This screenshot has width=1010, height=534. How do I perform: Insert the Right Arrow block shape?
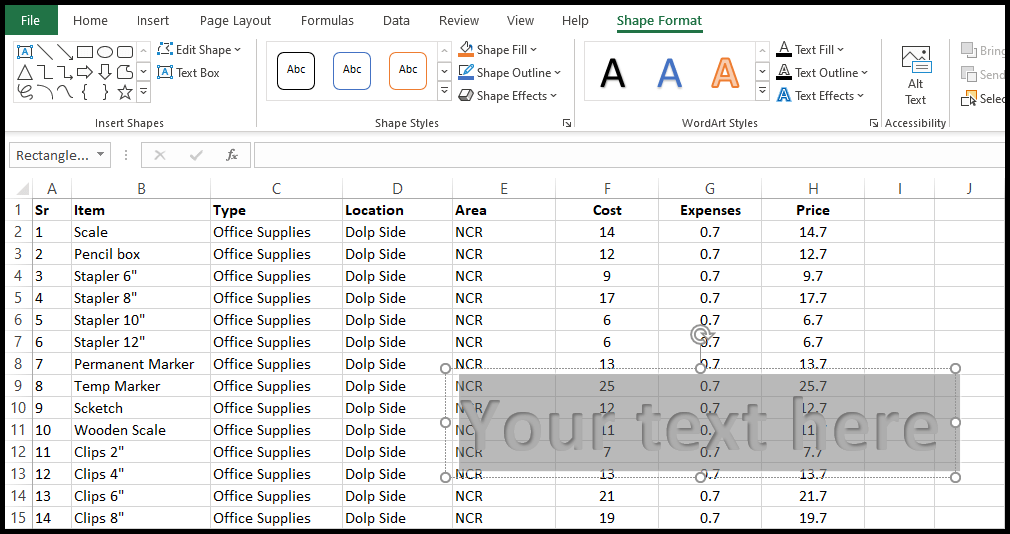pos(85,72)
